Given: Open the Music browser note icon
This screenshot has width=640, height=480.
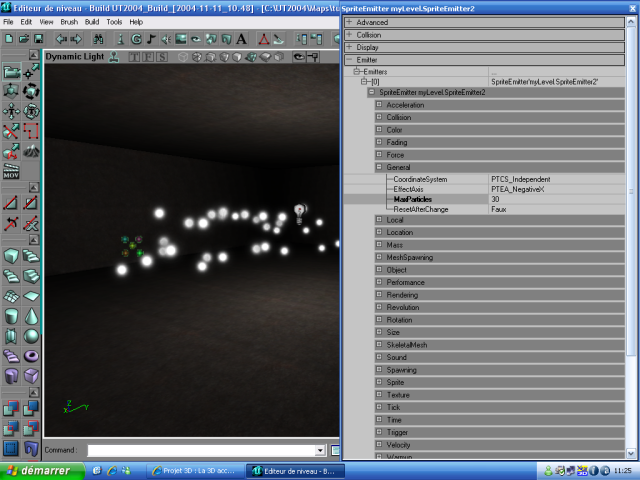Looking at the screenshot, I should pyautogui.click(x=151, y=39).
